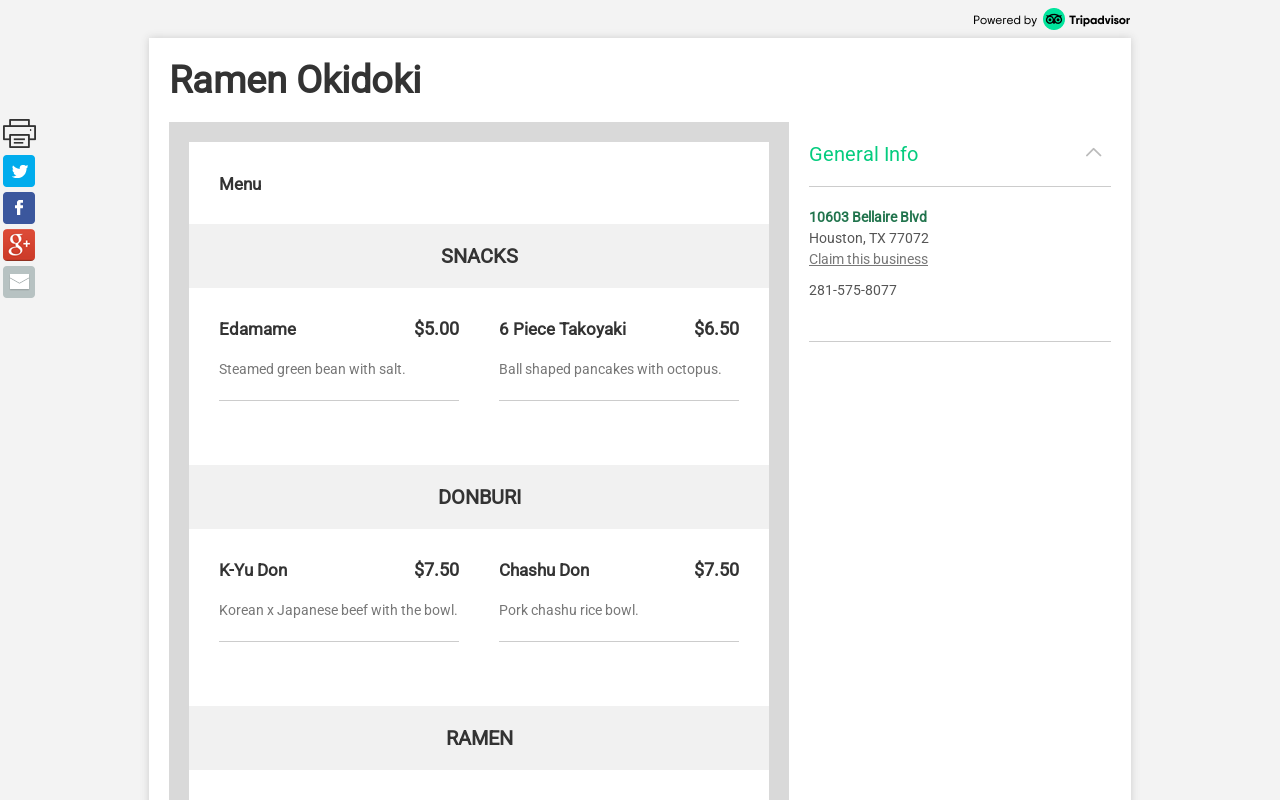Click the Edamame item name

[257, 329]
